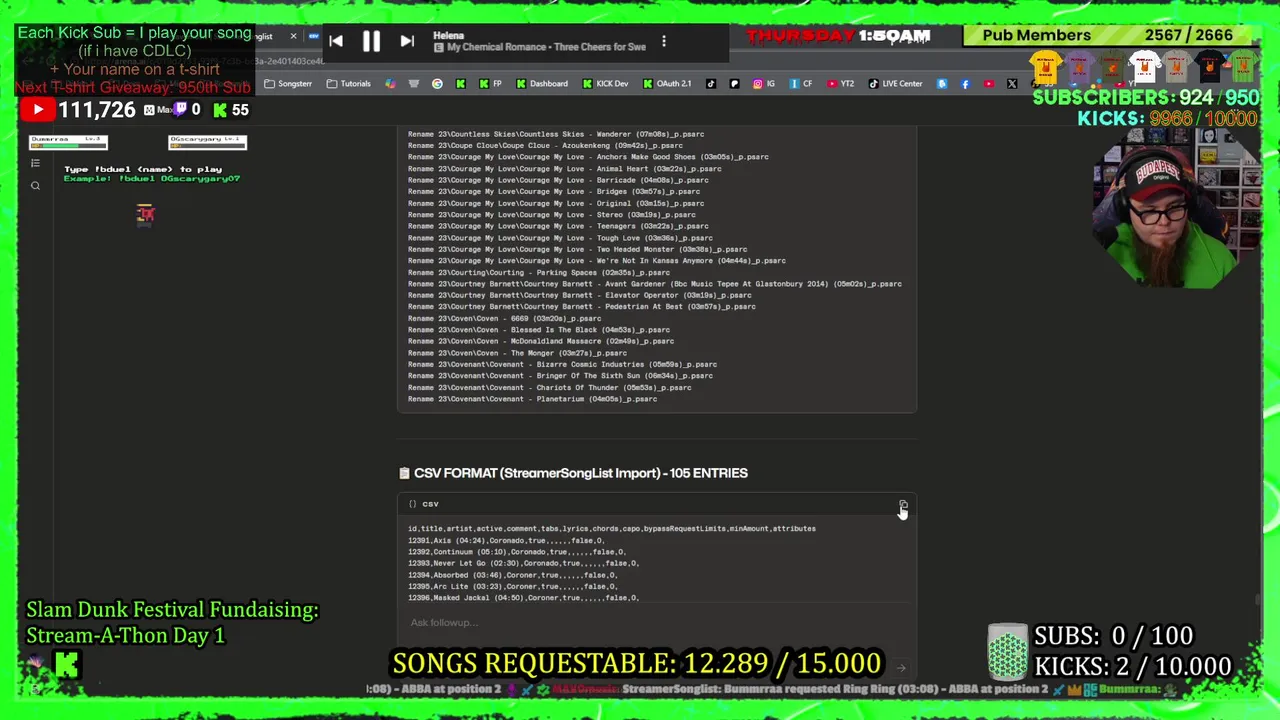
Task: Click the Rename line Courage My Love - Tough Love
Action: pyautogui.click(x=560, y=238)
